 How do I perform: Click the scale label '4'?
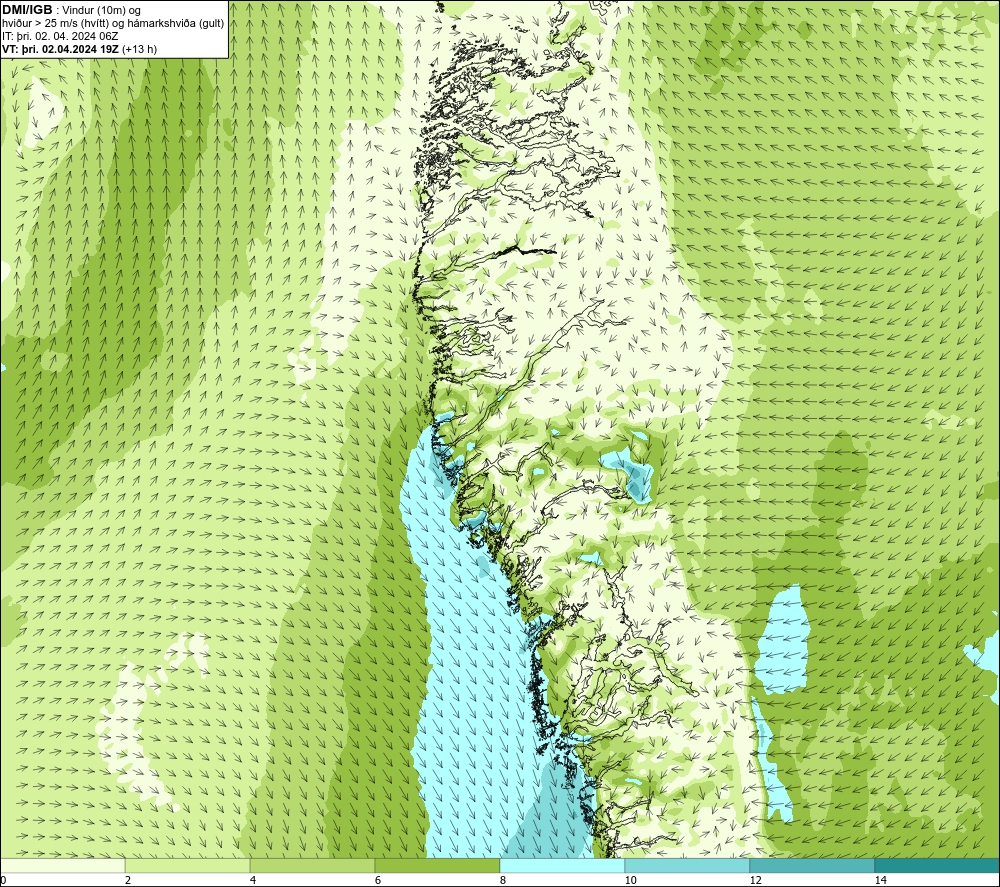point(253,880)
